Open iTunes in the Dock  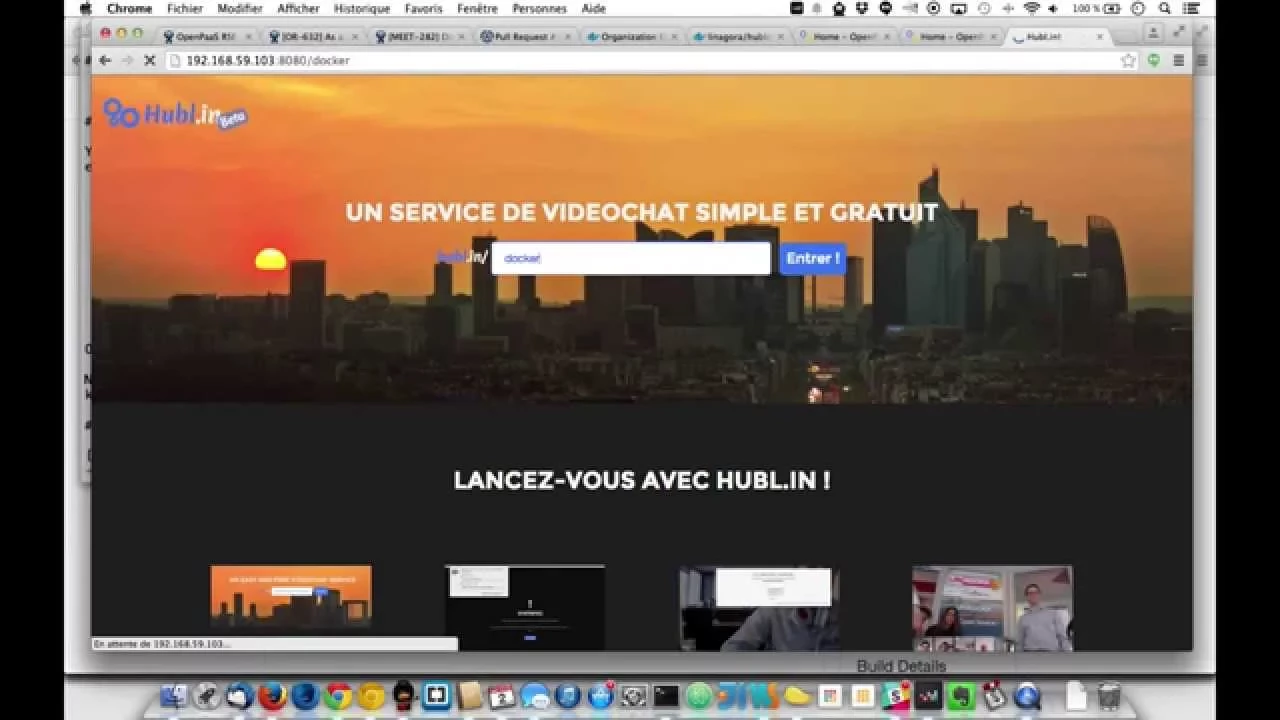pos(568,696)
